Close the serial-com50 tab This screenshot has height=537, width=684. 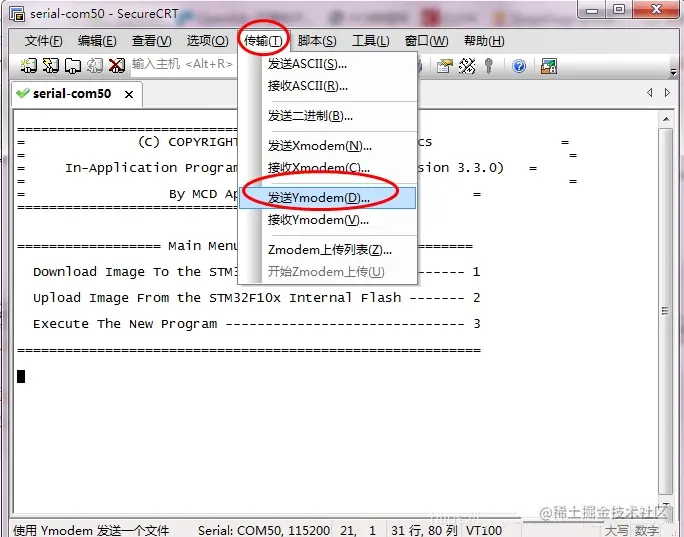click(x=129, y=94)
